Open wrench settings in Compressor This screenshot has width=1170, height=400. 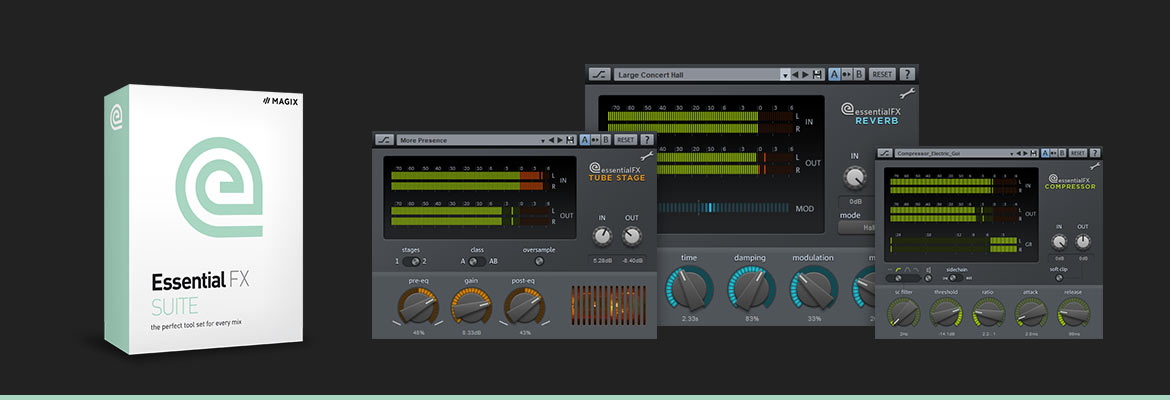click(x=1095, y=166)
